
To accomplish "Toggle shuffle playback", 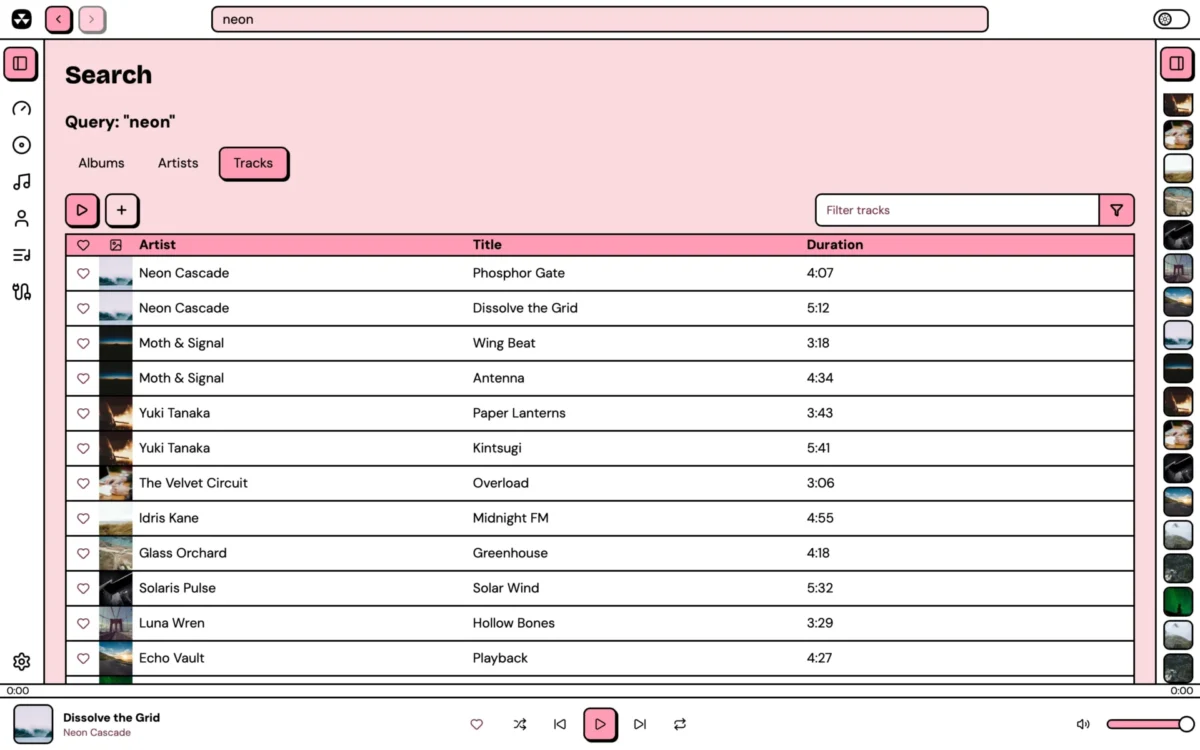I will [x=520, y=724].
